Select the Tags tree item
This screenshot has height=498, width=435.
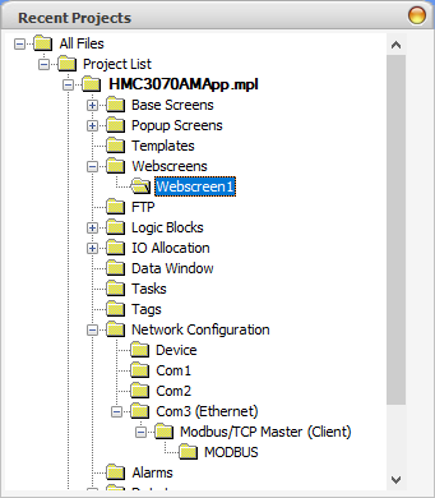pos(147,309)
